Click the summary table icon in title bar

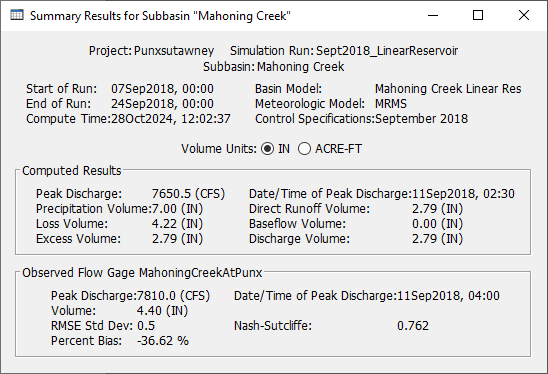[17, 15]
